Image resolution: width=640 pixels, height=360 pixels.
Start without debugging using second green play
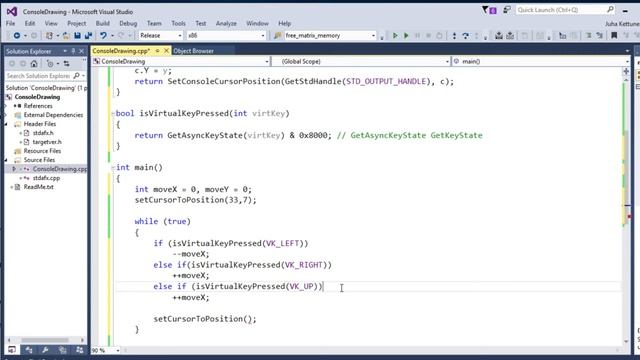pyautogui.click(x=406, y=36)
